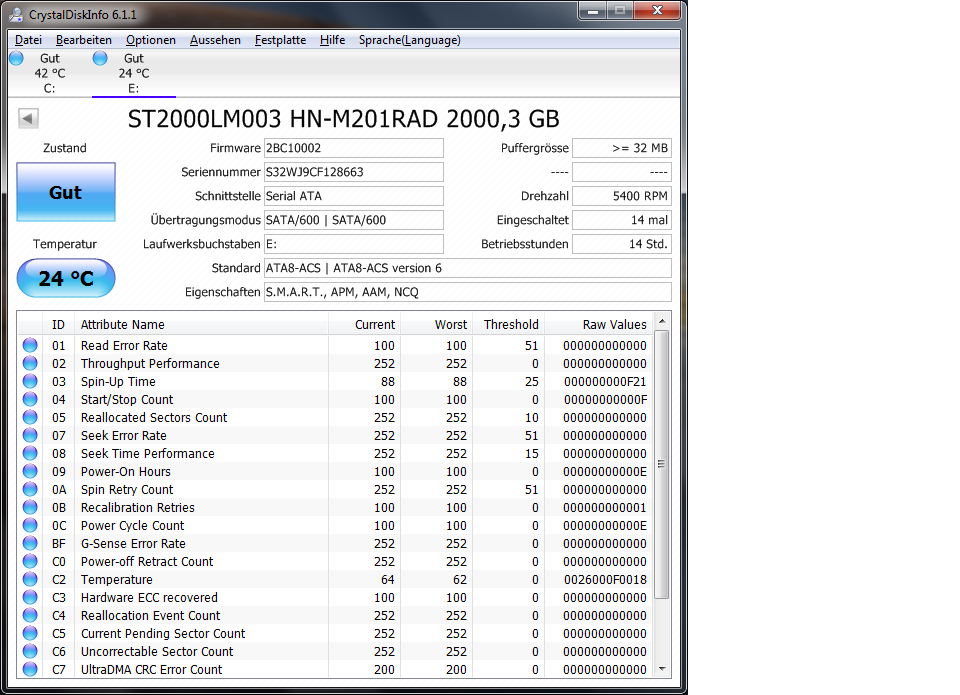
Task: Select drive E: status tab
Action: coord(133,73)
